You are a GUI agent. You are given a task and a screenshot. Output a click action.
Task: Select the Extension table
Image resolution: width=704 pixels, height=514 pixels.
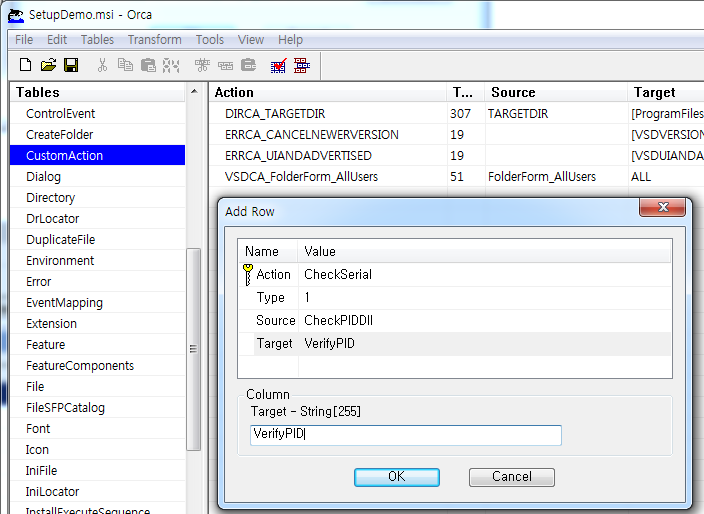coord(97,324)
